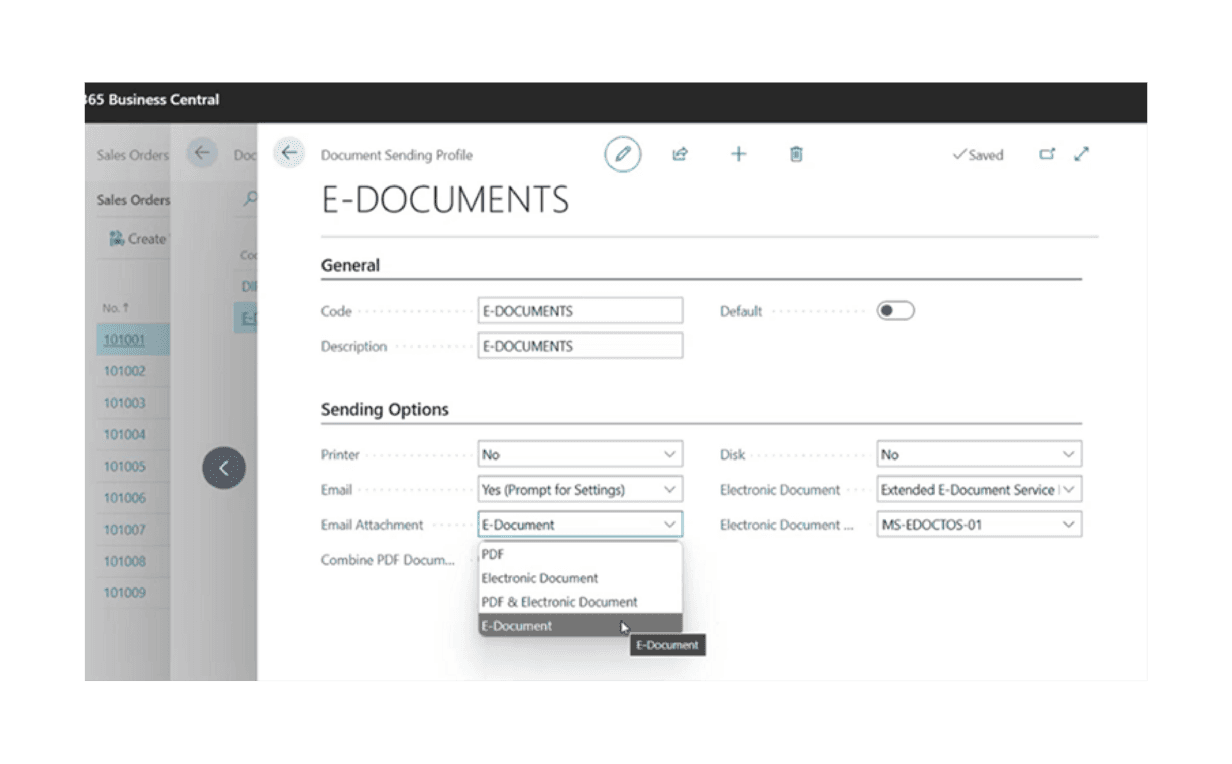Open page in new window icon
1232x764 pixels.
1047,154
